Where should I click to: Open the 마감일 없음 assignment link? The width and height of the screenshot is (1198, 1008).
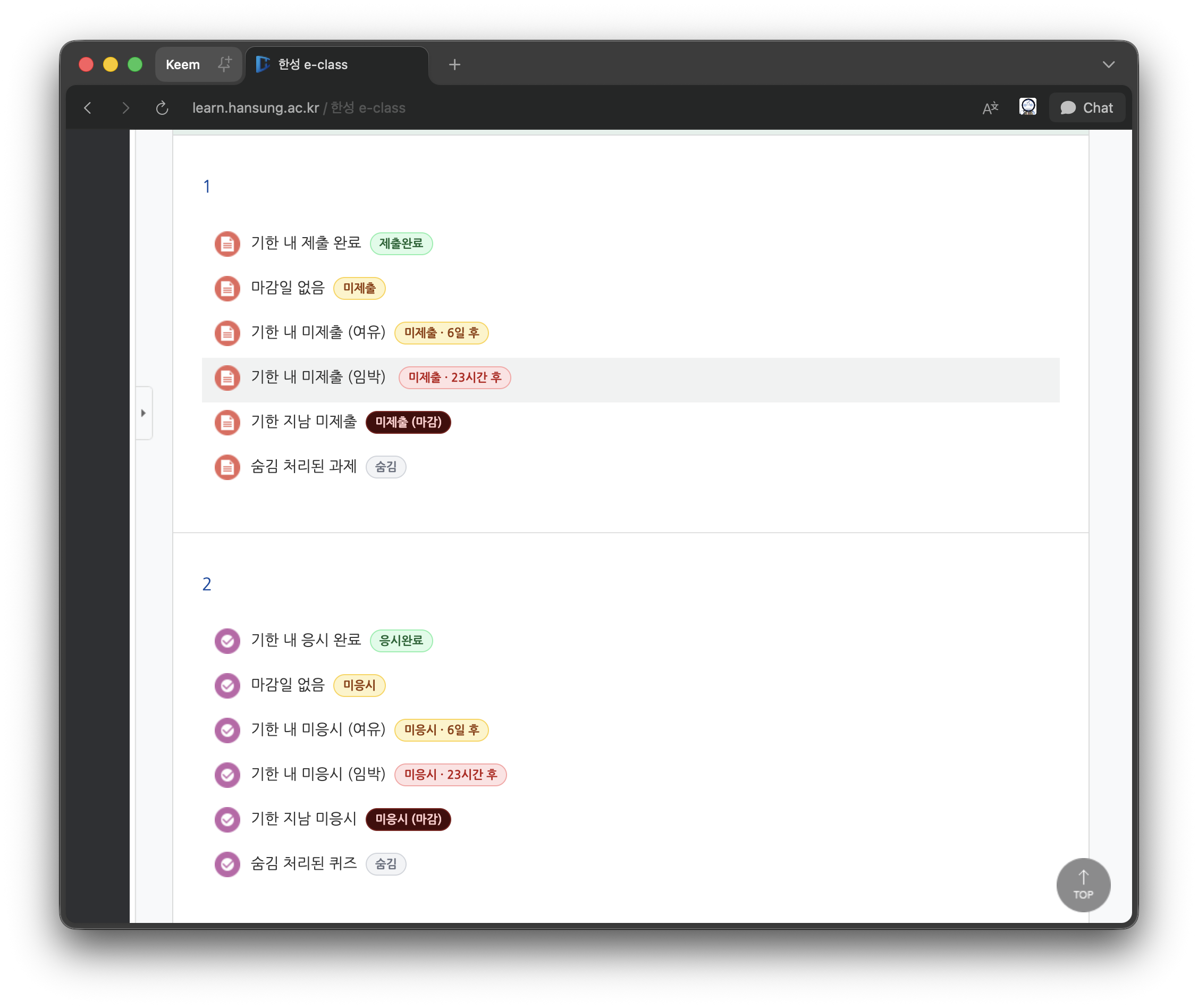click(x=287, y=288)
